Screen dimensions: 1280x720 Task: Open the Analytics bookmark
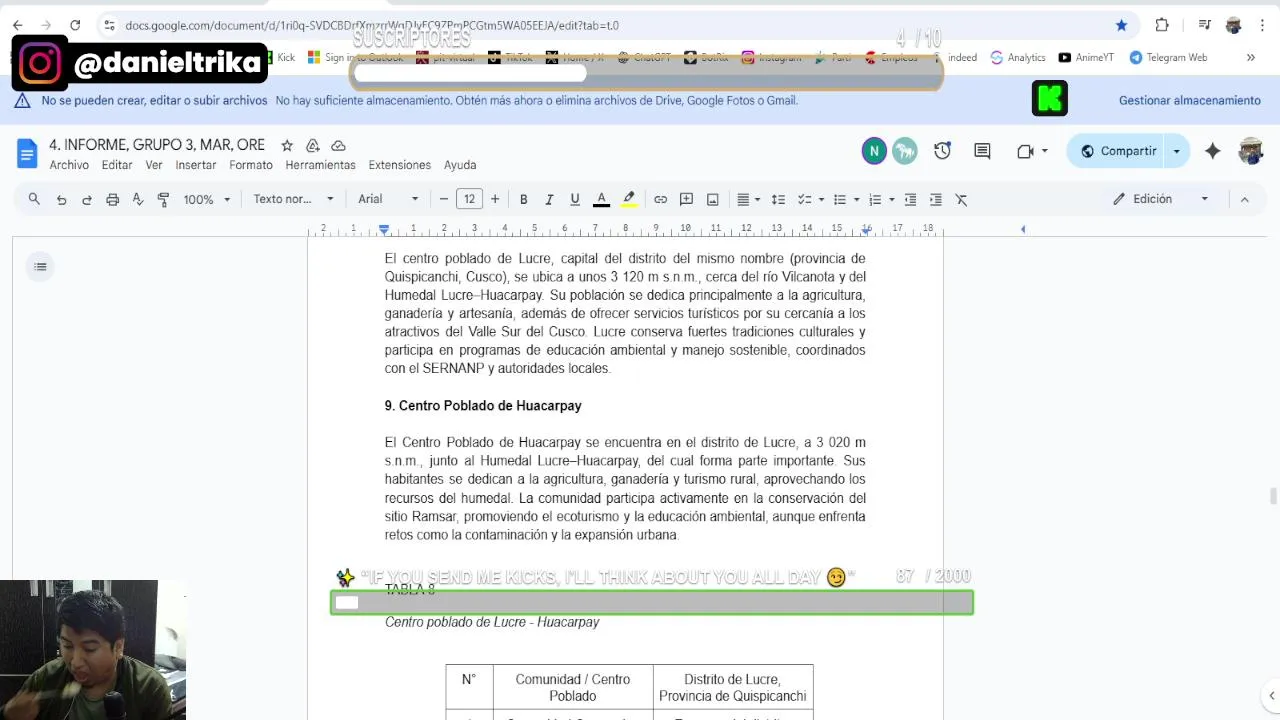point(1018,57)
